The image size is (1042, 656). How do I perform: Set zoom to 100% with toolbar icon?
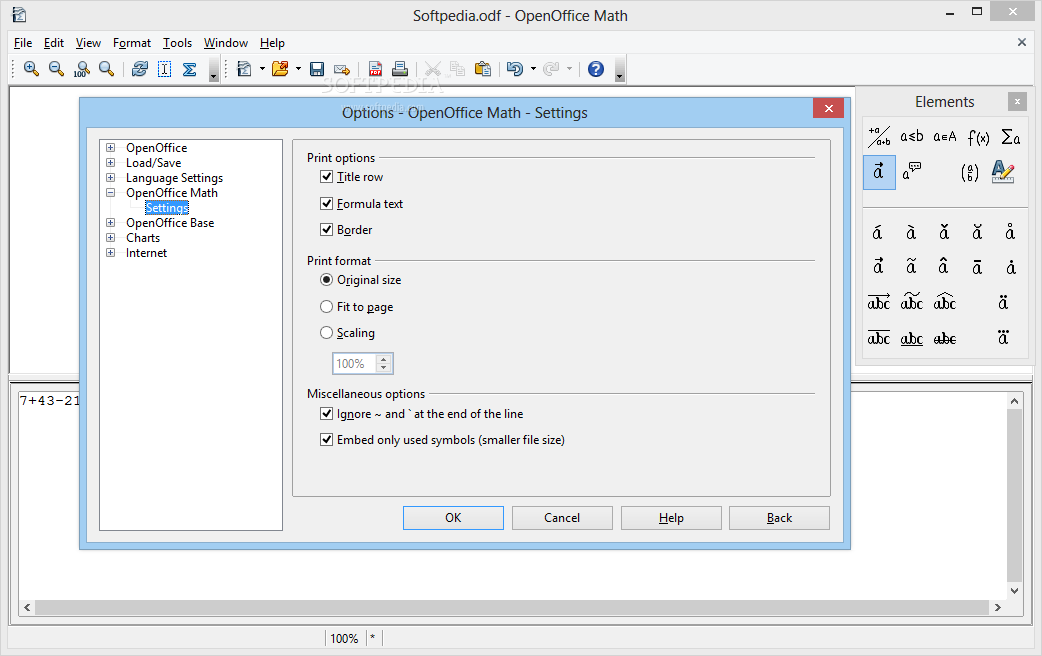[x=82, y=69]
